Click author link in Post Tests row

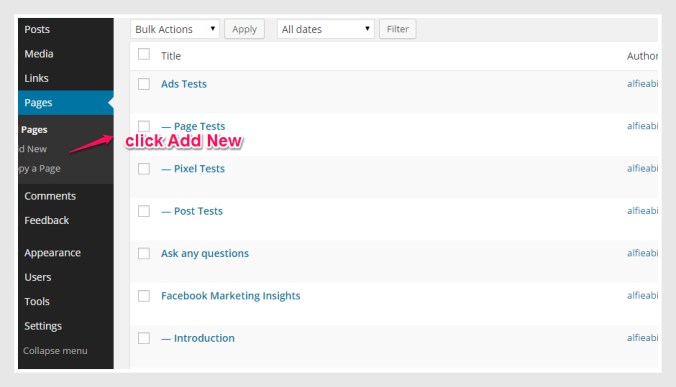coord(642,211)
